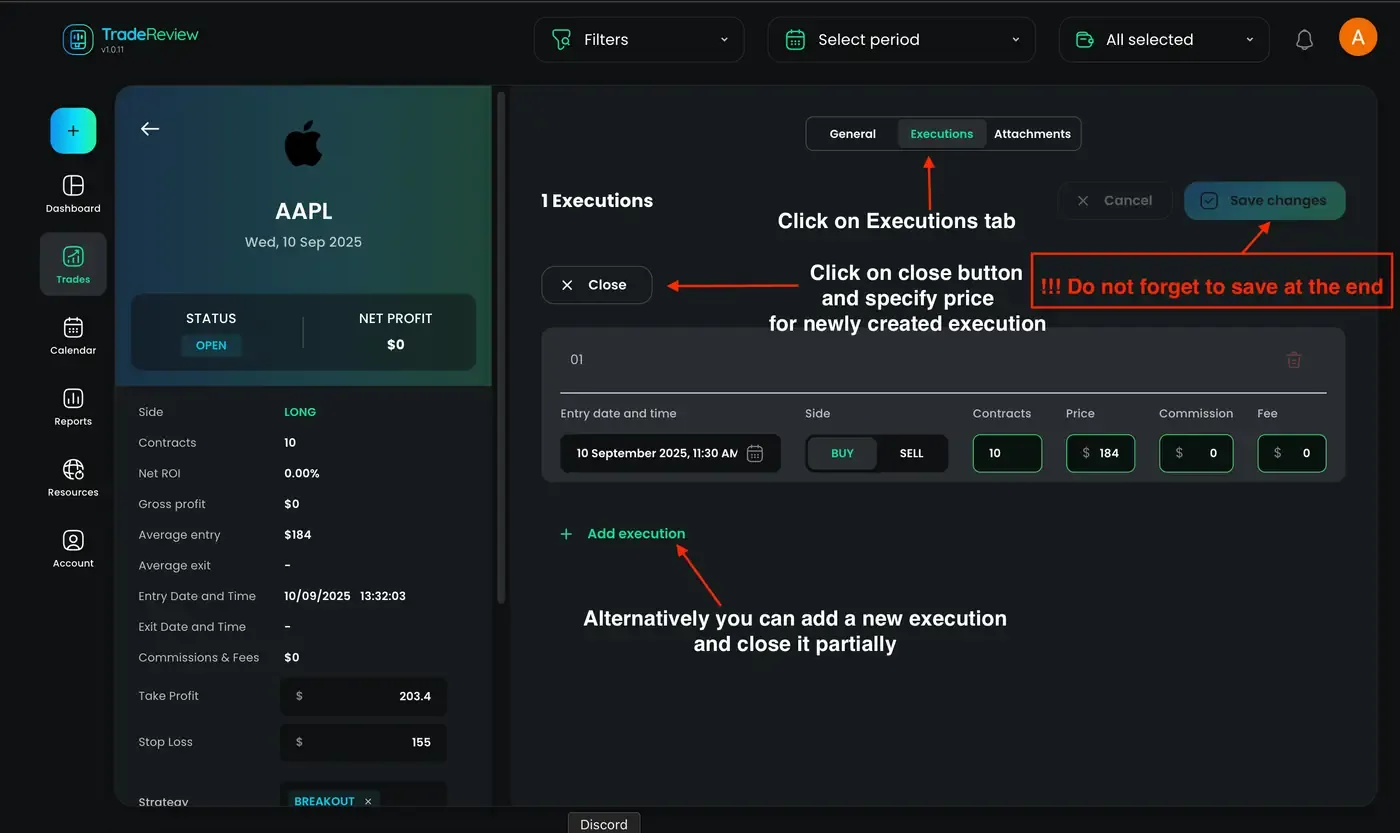The image size is (1400, 833).
Task: Click the plus add-trade button in sidebar
Action: [x=73, y=131]
